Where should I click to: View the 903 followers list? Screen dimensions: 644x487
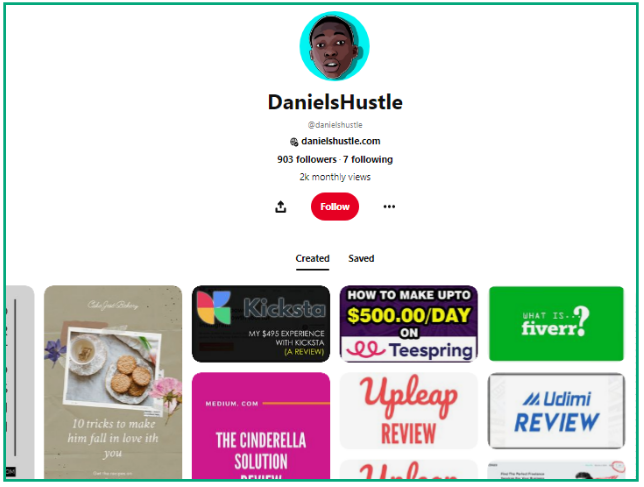(x=307, y=159)
